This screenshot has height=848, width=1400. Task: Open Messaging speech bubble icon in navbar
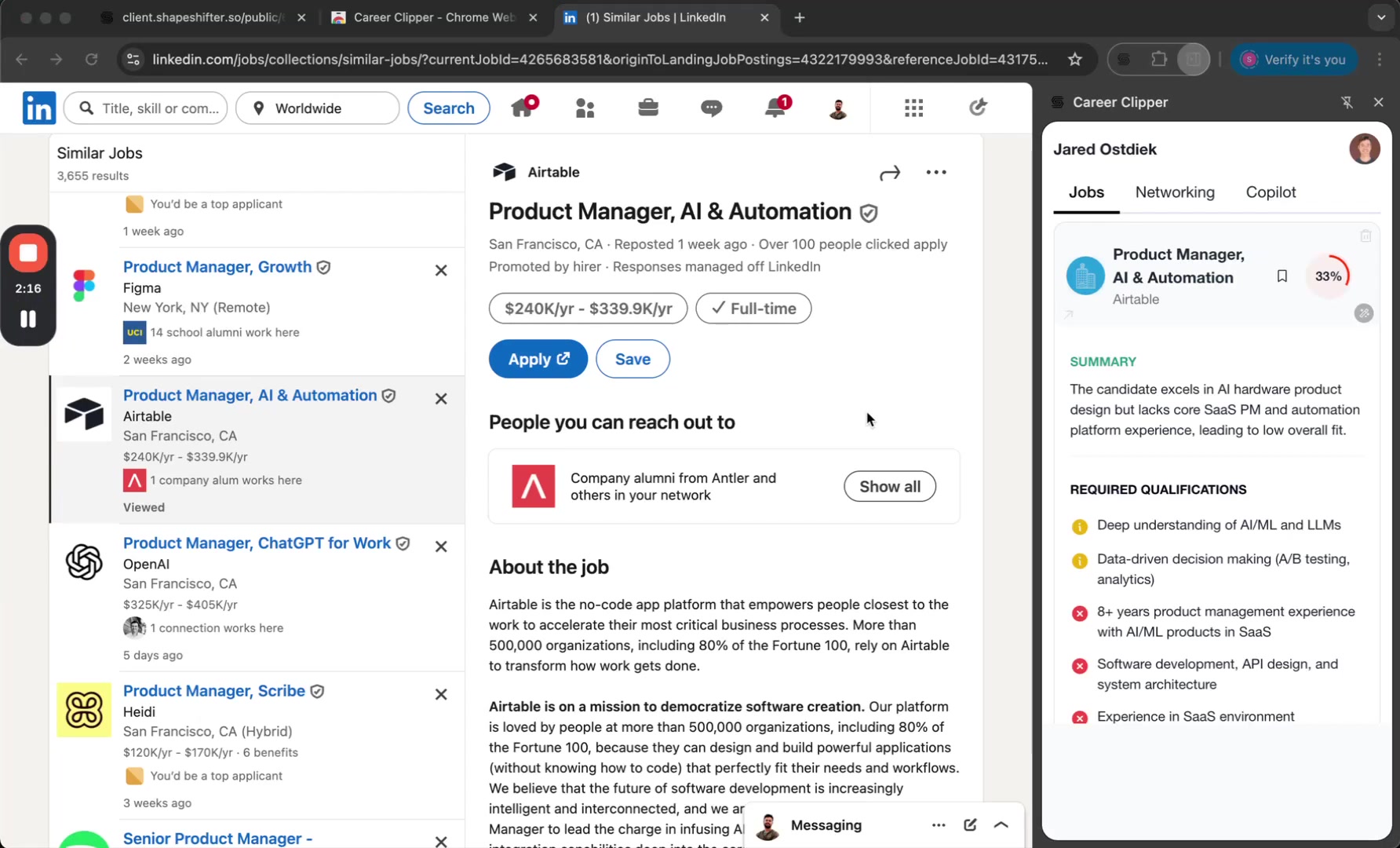tap(711, 108)
